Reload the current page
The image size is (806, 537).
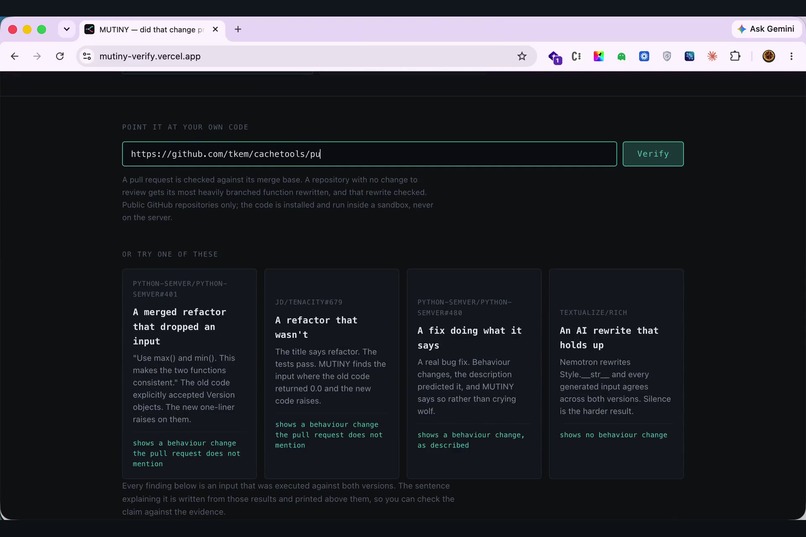tap(60, 56)
